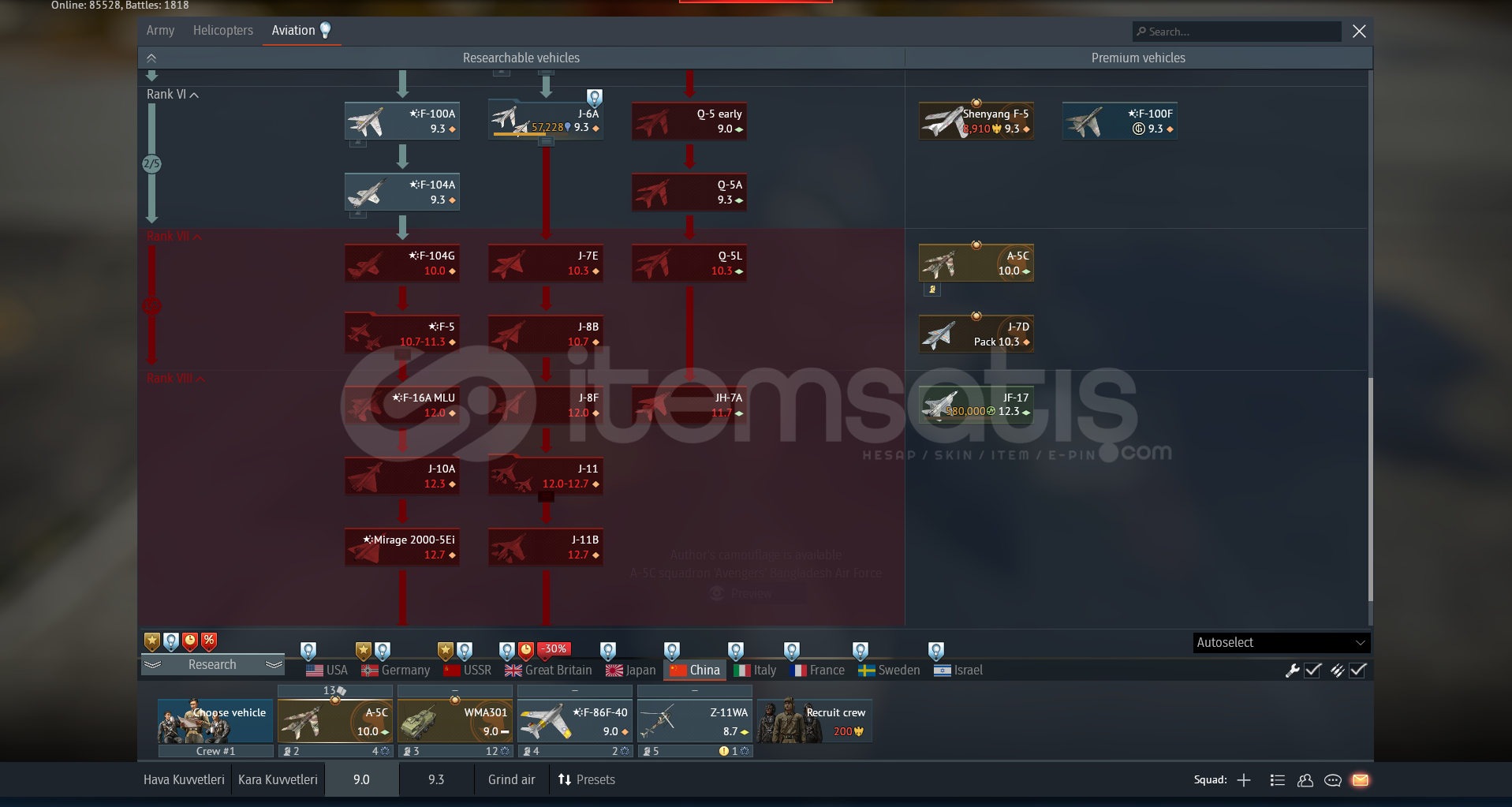Click the lightbulb badge above Israel

point(936,651)
